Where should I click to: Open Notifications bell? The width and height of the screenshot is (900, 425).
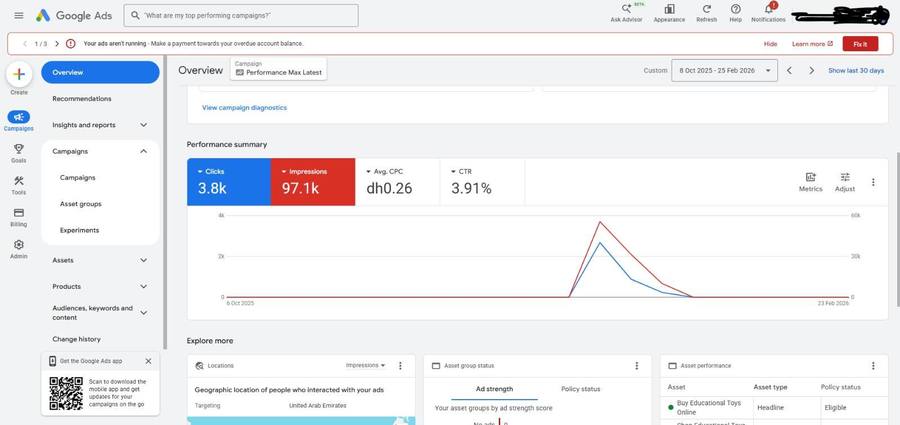(x=768, y=13)
